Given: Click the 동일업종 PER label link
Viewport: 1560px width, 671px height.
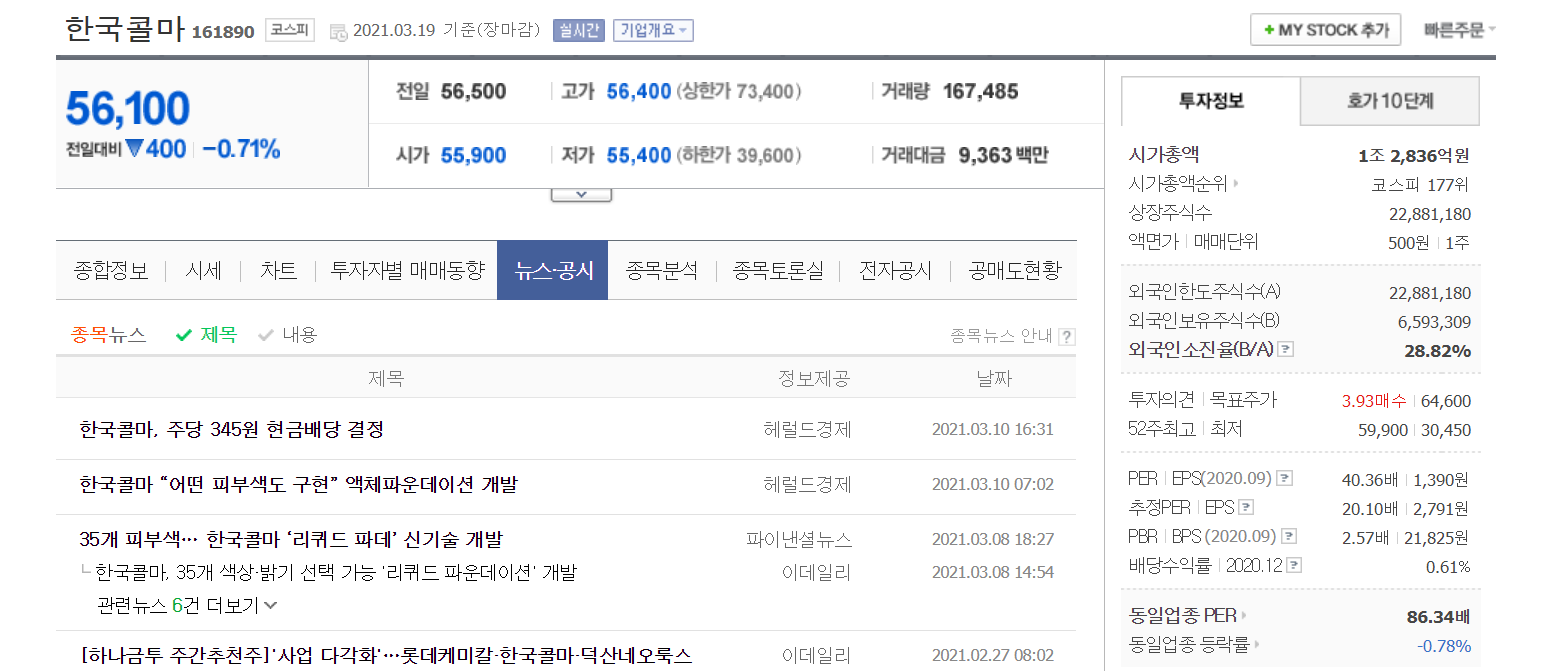Looking at the screenshot, I should tap(1182, 616).
